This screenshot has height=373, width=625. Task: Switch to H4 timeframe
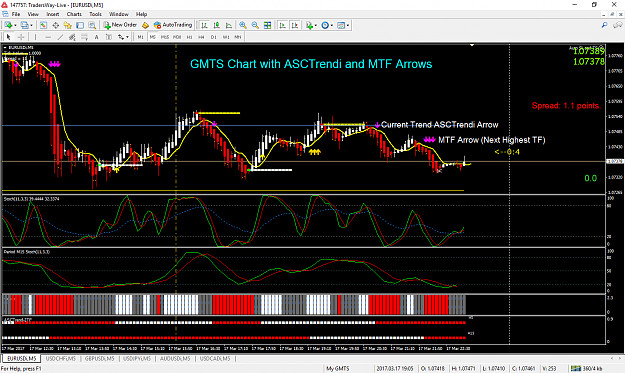coord(201,37)
